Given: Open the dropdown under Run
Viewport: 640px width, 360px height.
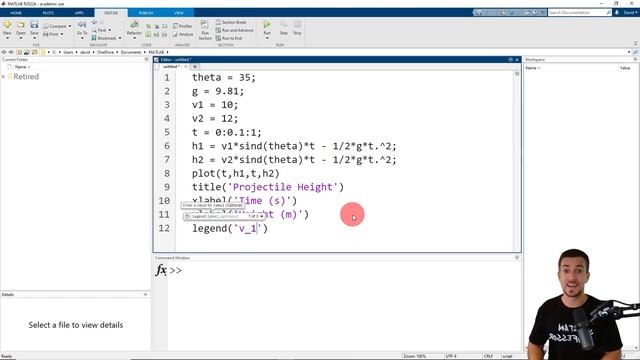Looking at the screenshot, I should 267,38.
